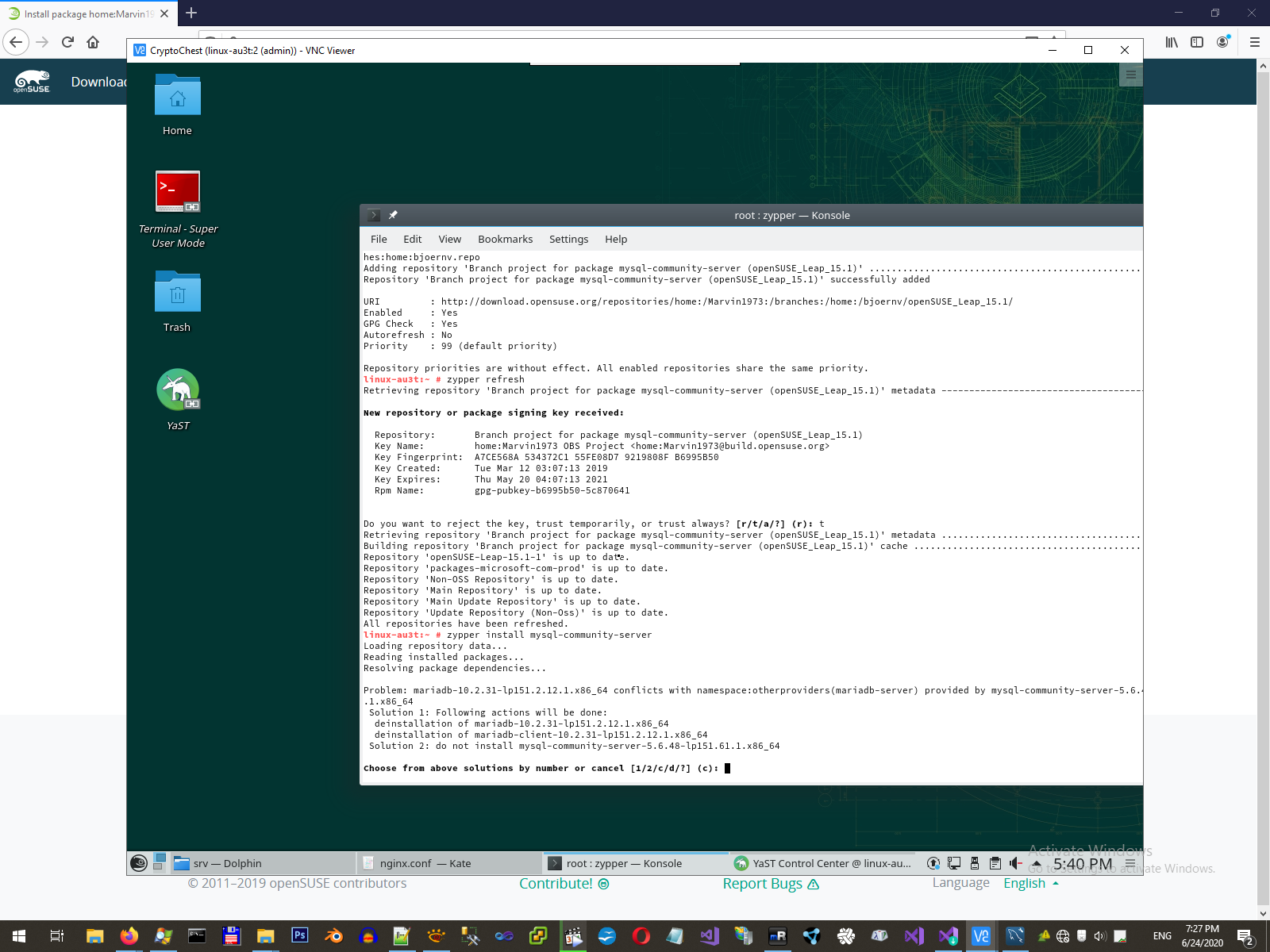Open the Home folder icon on the remote desktop
The height and width of the screenshot is (952, 1270).
click(x=178, y=95)
